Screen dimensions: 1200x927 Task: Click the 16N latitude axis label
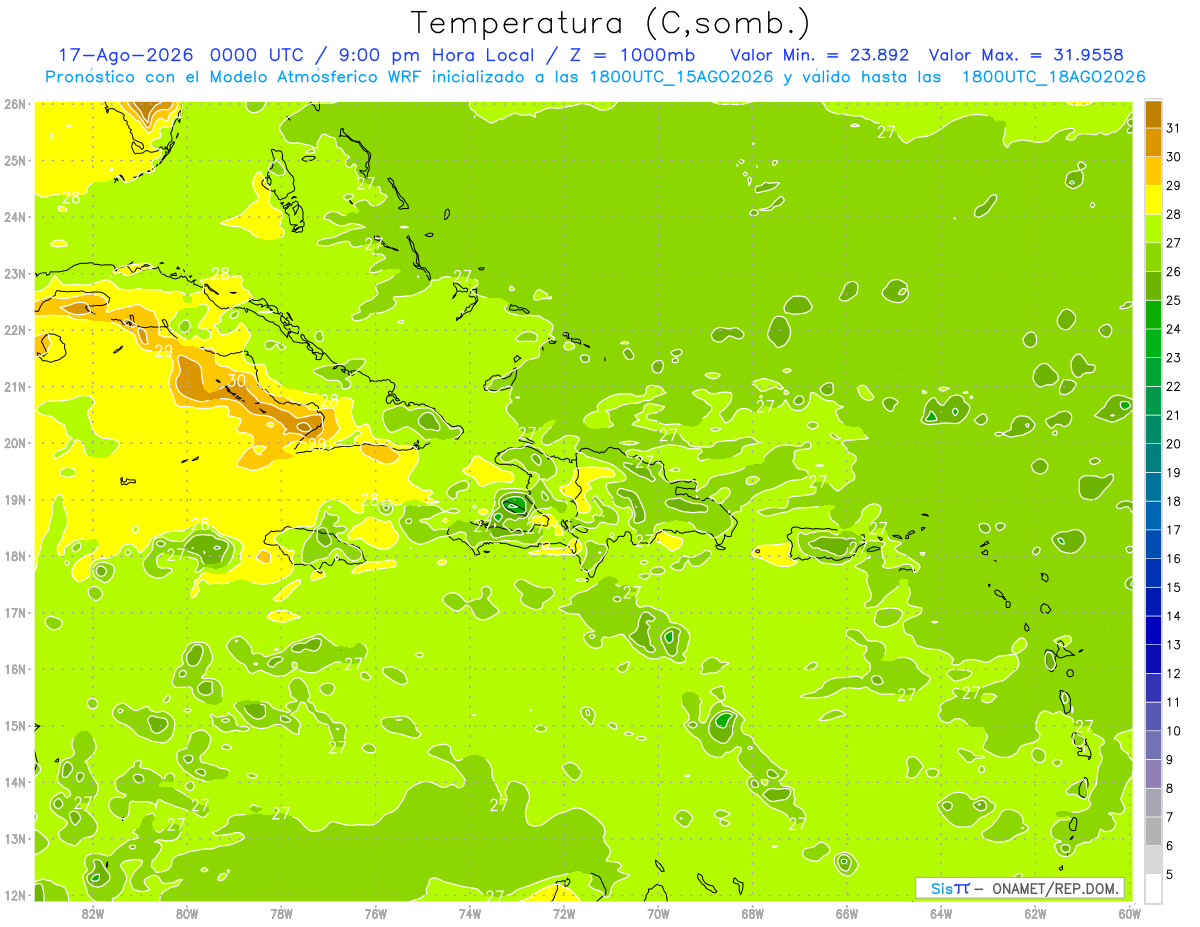[14, 669]
